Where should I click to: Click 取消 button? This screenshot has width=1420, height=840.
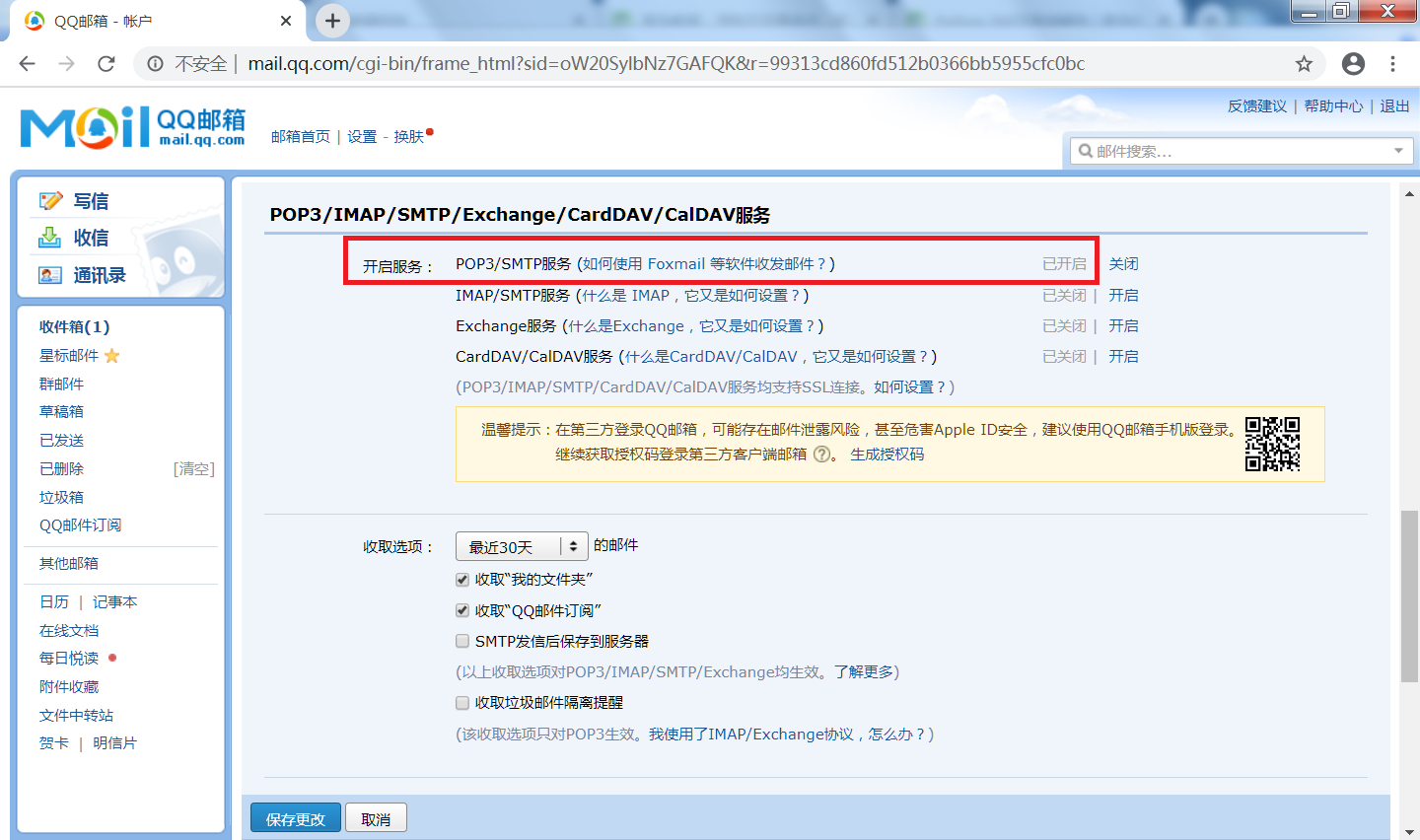point(376,818)
